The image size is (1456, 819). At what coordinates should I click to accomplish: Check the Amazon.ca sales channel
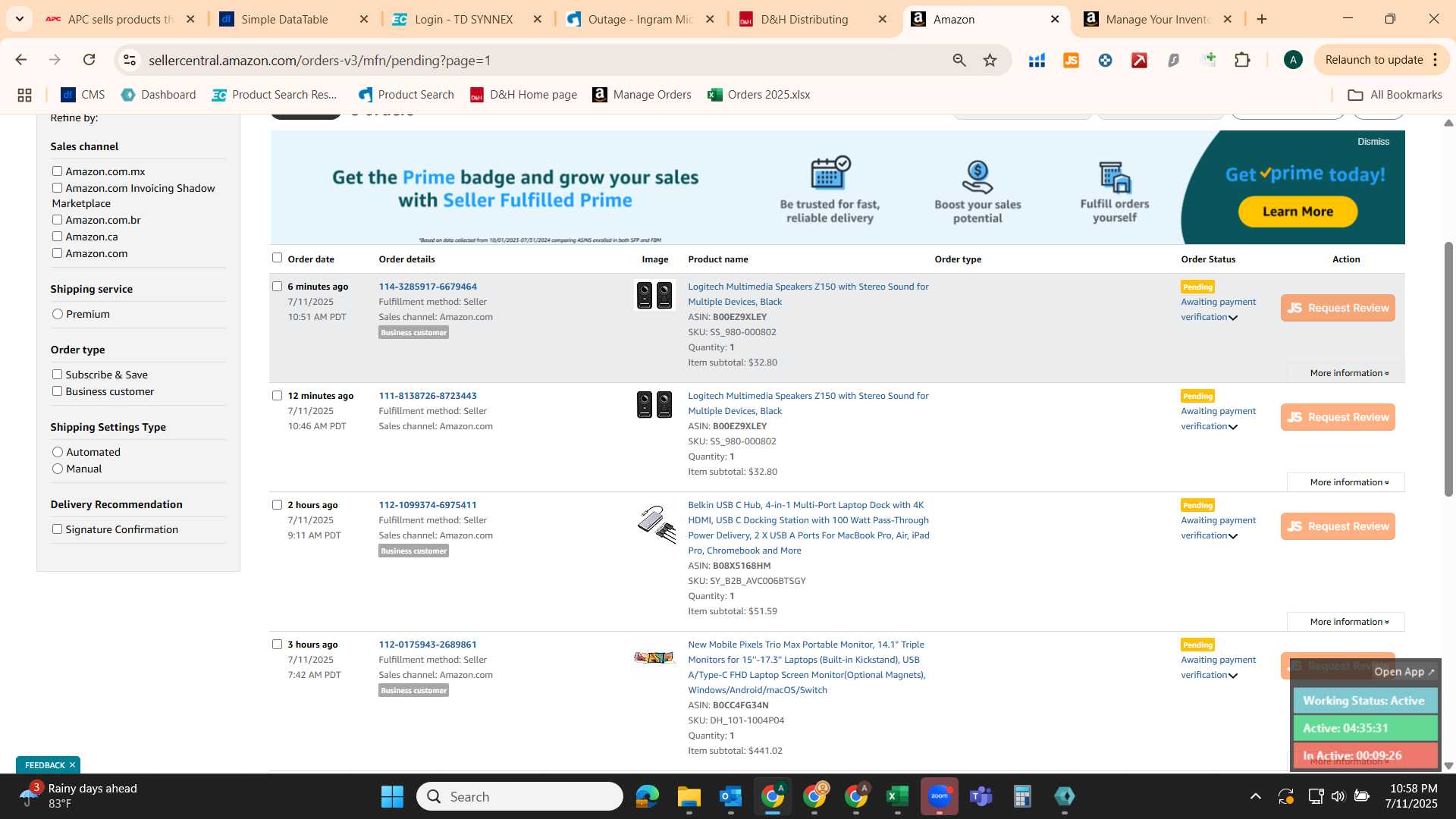coord(57,237)
